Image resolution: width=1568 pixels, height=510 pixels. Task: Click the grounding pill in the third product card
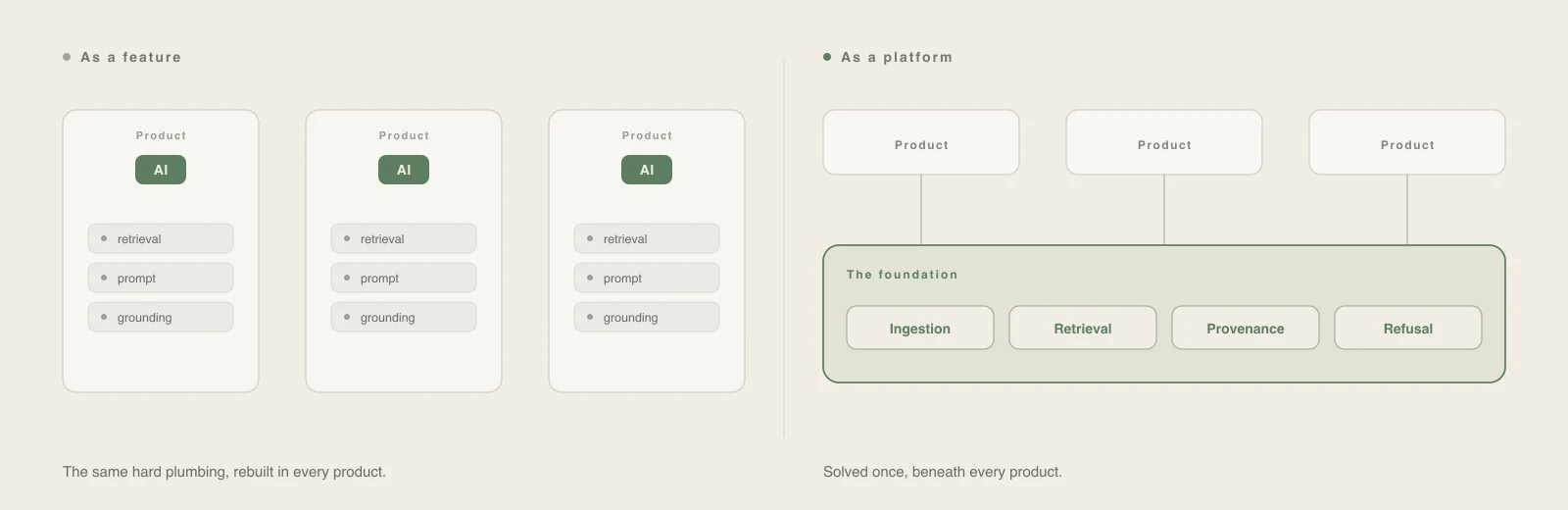coord(647,317)
